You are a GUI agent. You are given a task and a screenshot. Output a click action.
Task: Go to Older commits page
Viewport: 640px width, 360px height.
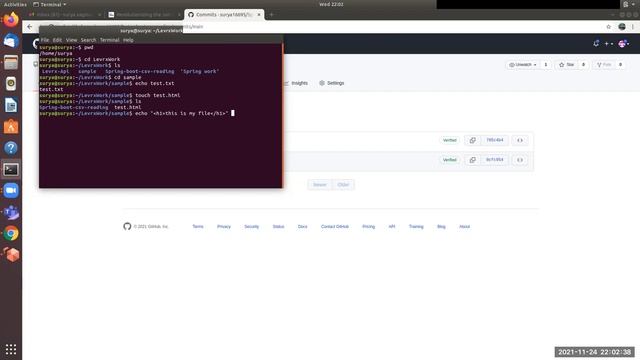[343, 184]
